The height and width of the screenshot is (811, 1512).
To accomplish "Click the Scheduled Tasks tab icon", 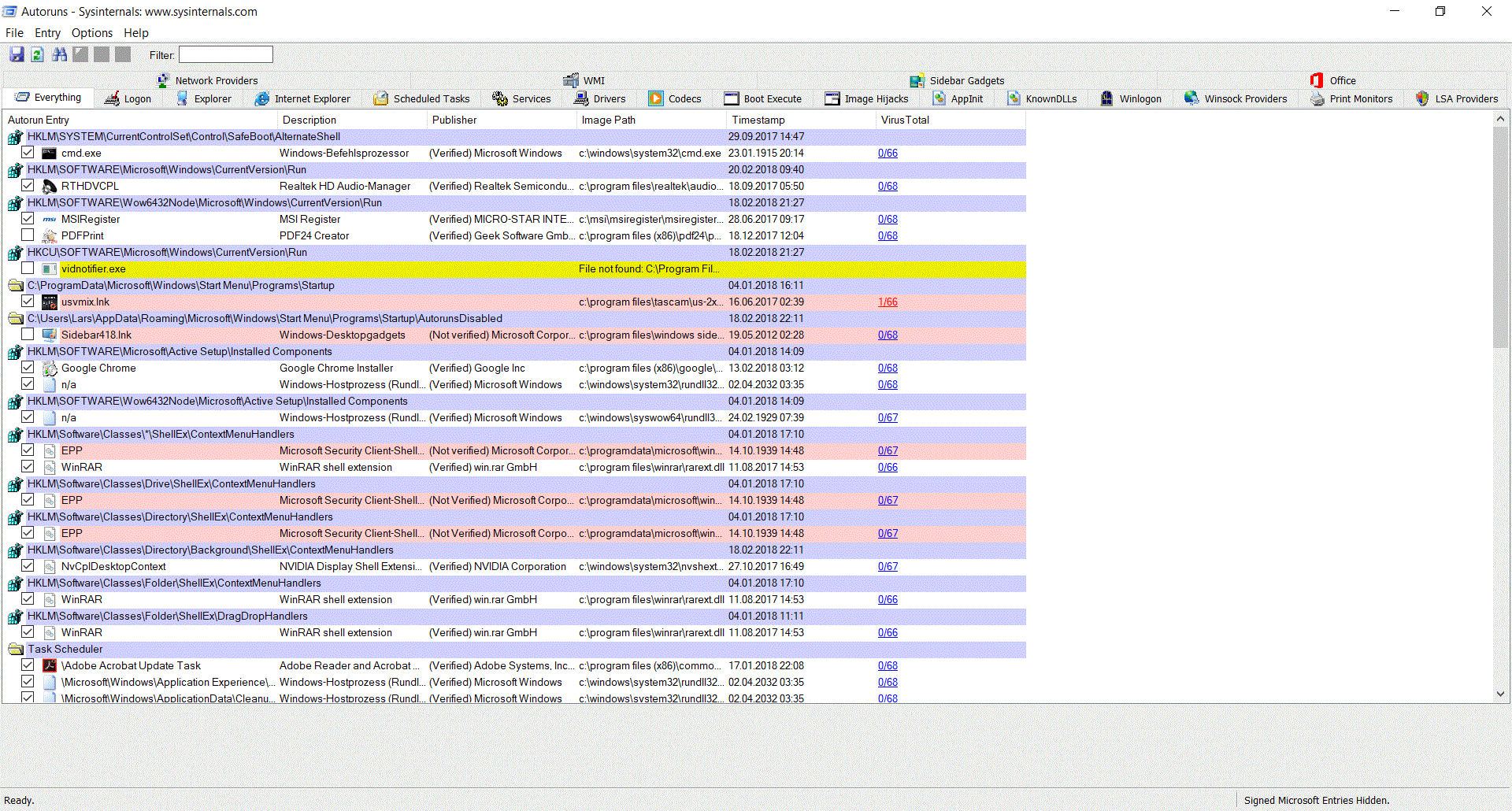I will (x=380, y=98).
